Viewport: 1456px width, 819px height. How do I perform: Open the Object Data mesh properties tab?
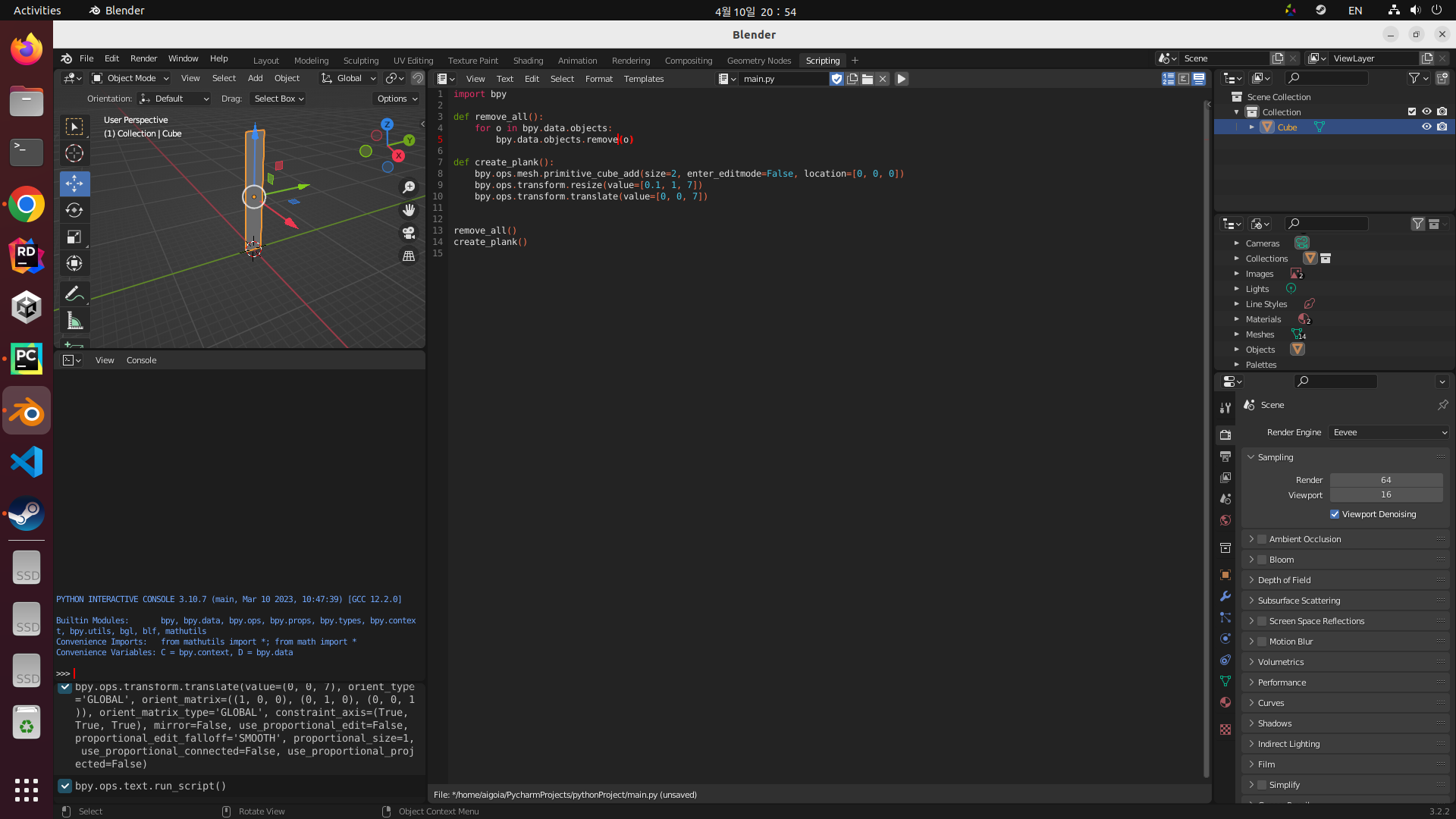(1225, 681)
